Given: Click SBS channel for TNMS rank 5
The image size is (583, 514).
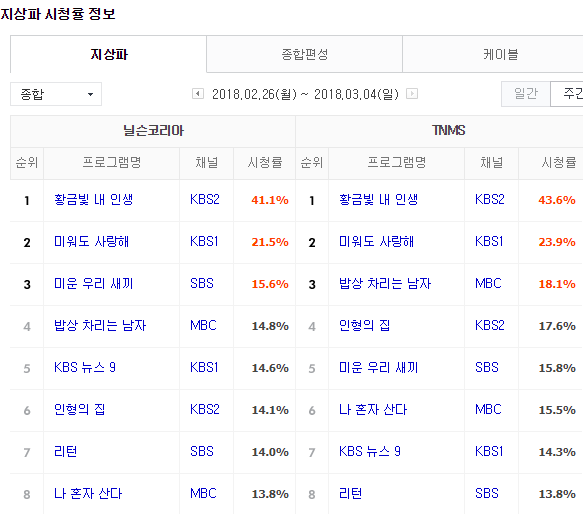Looking at the screenshot, I should tap(487, 368).
